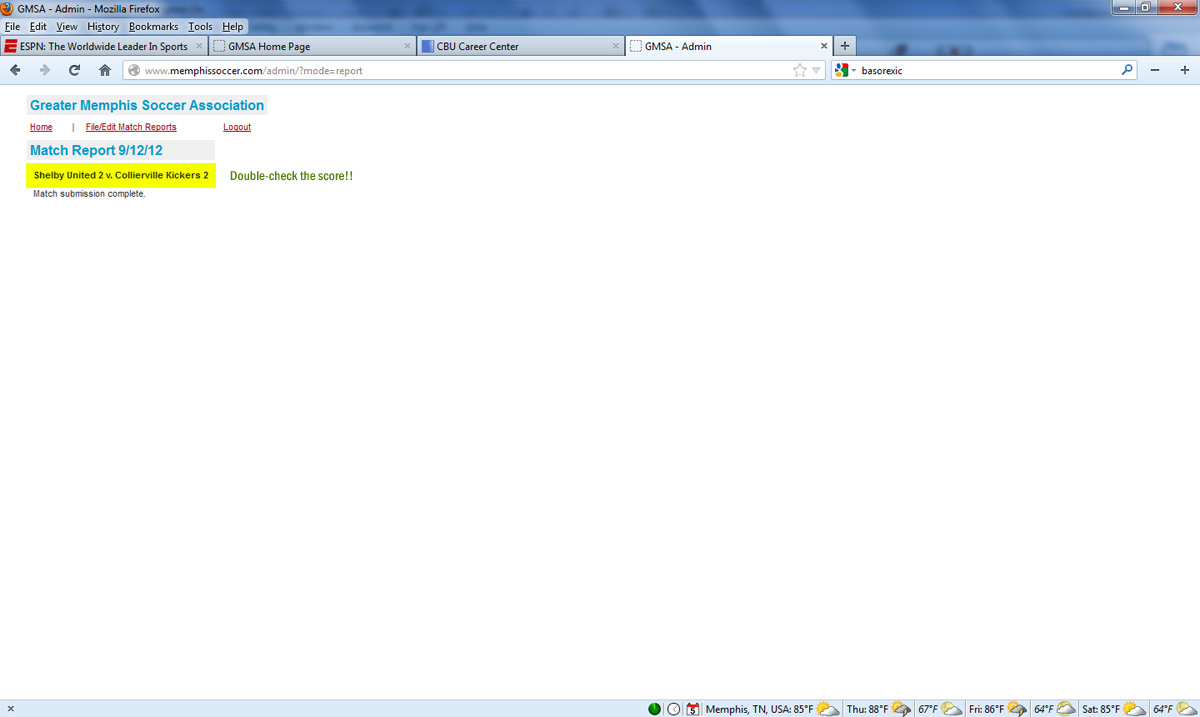Switch to the ESPN tab
Screen dimensions: 1200x717
click(x=102, y=46)
